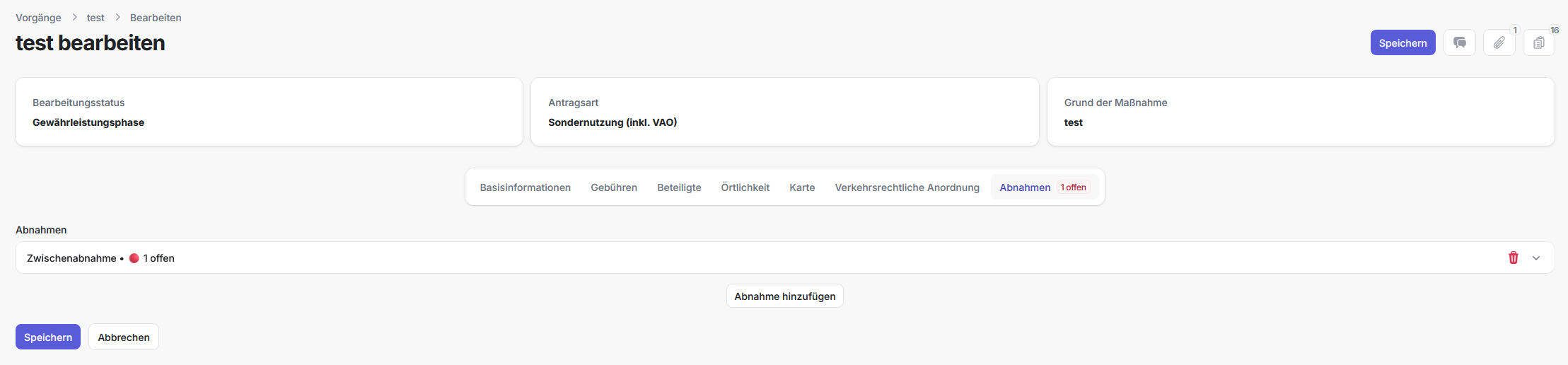This screenshot has width=1568, height=365.
Task: Navigate to Vorgänge in the breadcrumb
Action: [38, 18]
